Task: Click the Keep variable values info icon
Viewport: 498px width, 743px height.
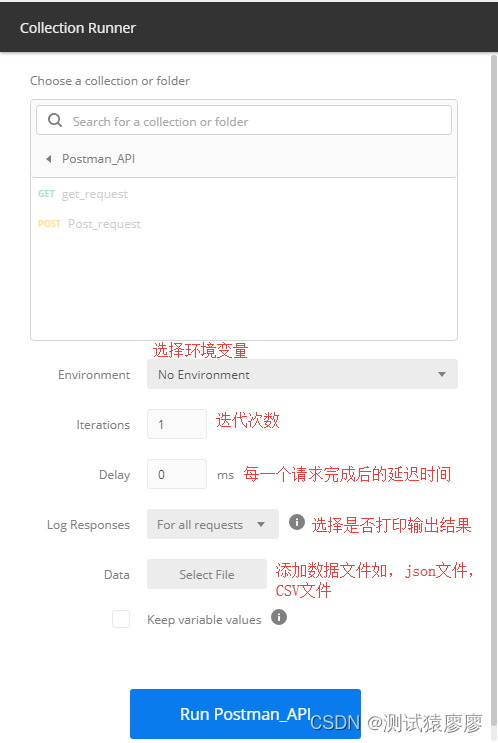Action: 279,617
